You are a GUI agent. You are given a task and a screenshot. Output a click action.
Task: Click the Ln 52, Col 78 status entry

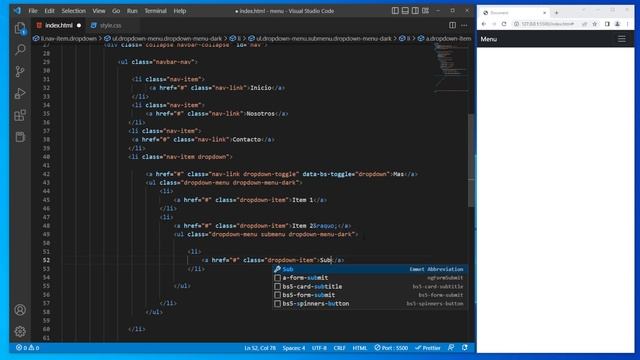260,348
